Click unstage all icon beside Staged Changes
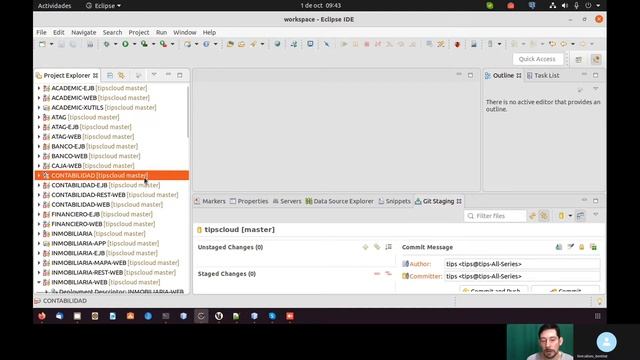The width and height of the screenshot is (640, 360). (x=388, y=273)
